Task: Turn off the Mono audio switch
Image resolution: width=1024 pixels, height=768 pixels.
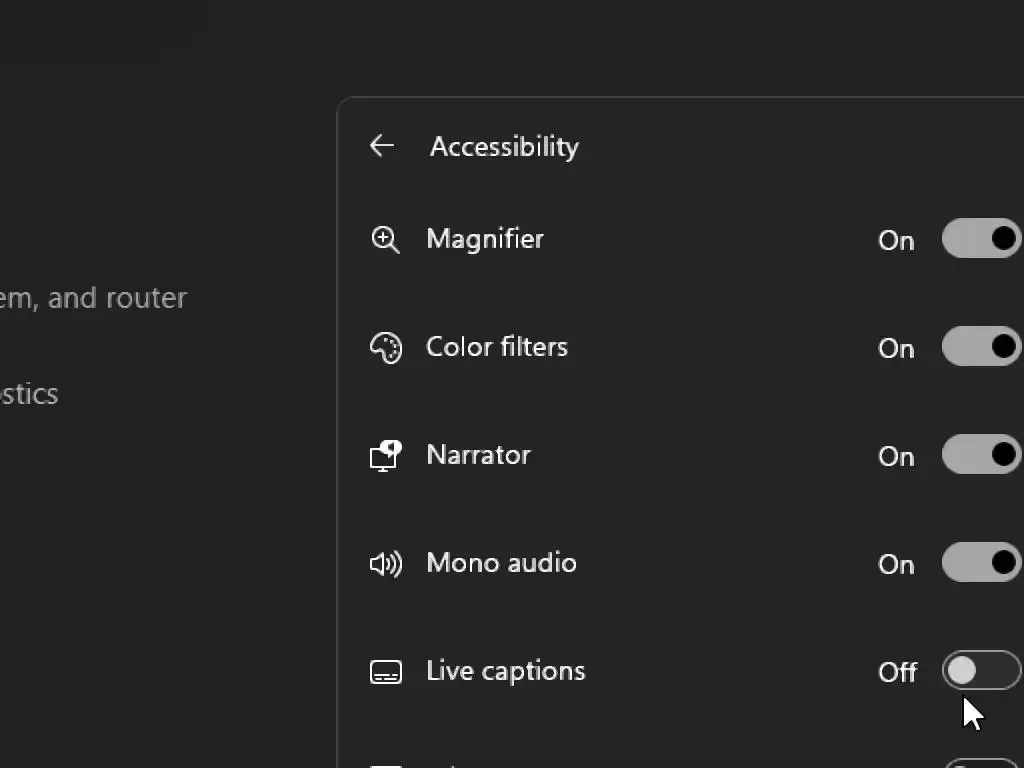Action: point(981,563)
